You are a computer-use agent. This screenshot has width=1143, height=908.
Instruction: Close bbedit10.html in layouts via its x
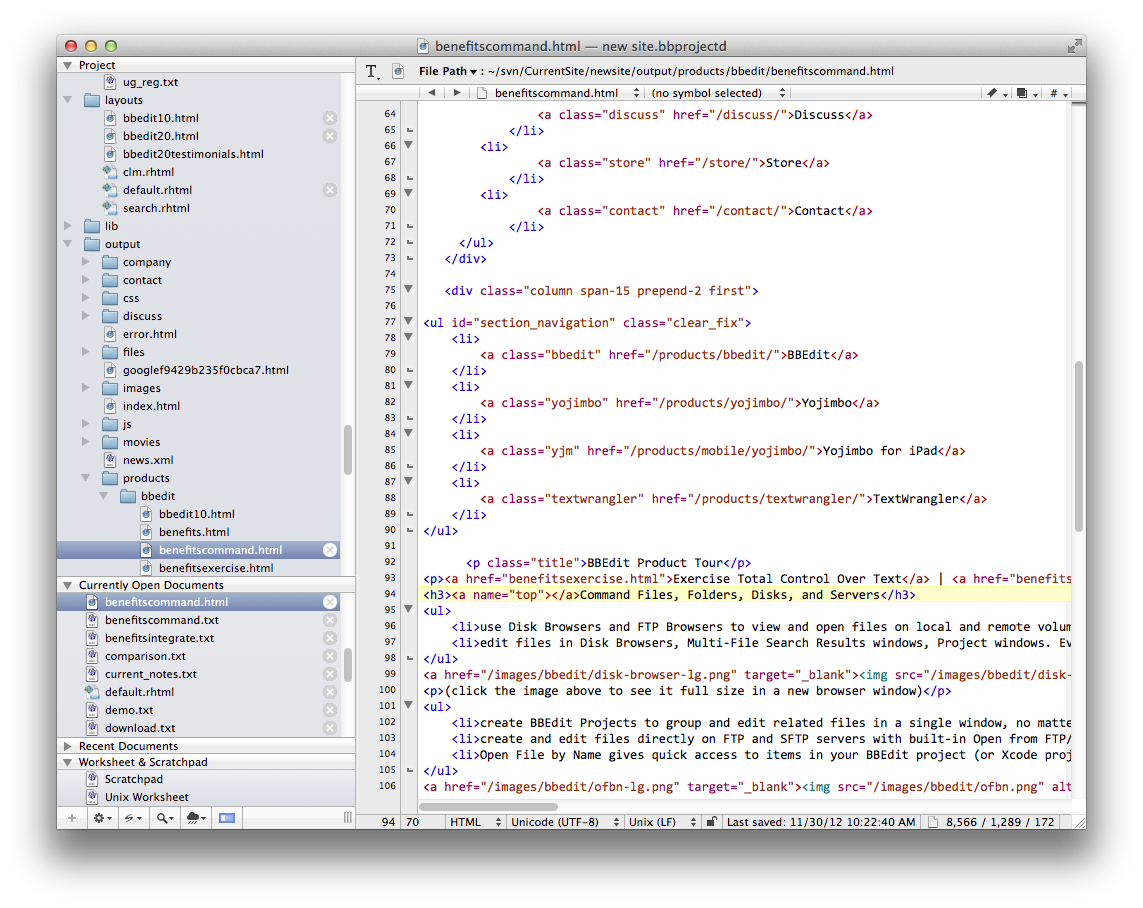[330, 118]
